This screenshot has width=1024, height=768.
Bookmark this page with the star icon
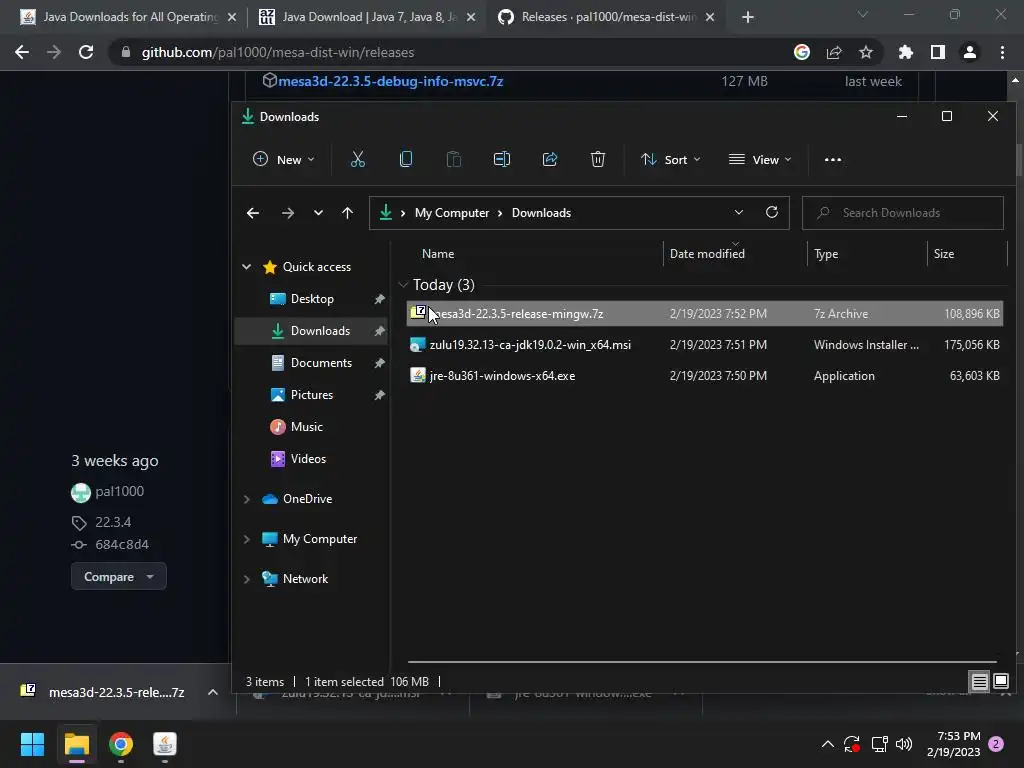coord(866,52)
